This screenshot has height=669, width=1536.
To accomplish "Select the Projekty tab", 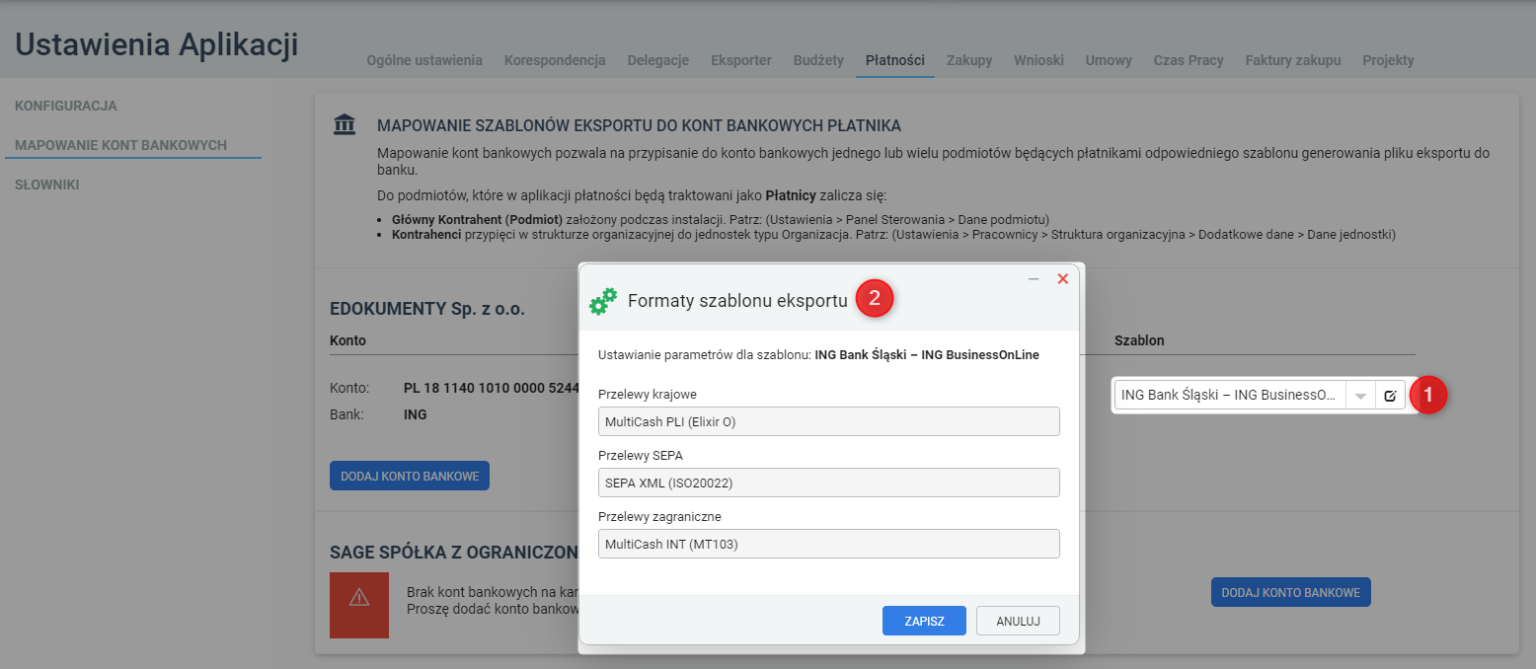I will pos(1388,60).
